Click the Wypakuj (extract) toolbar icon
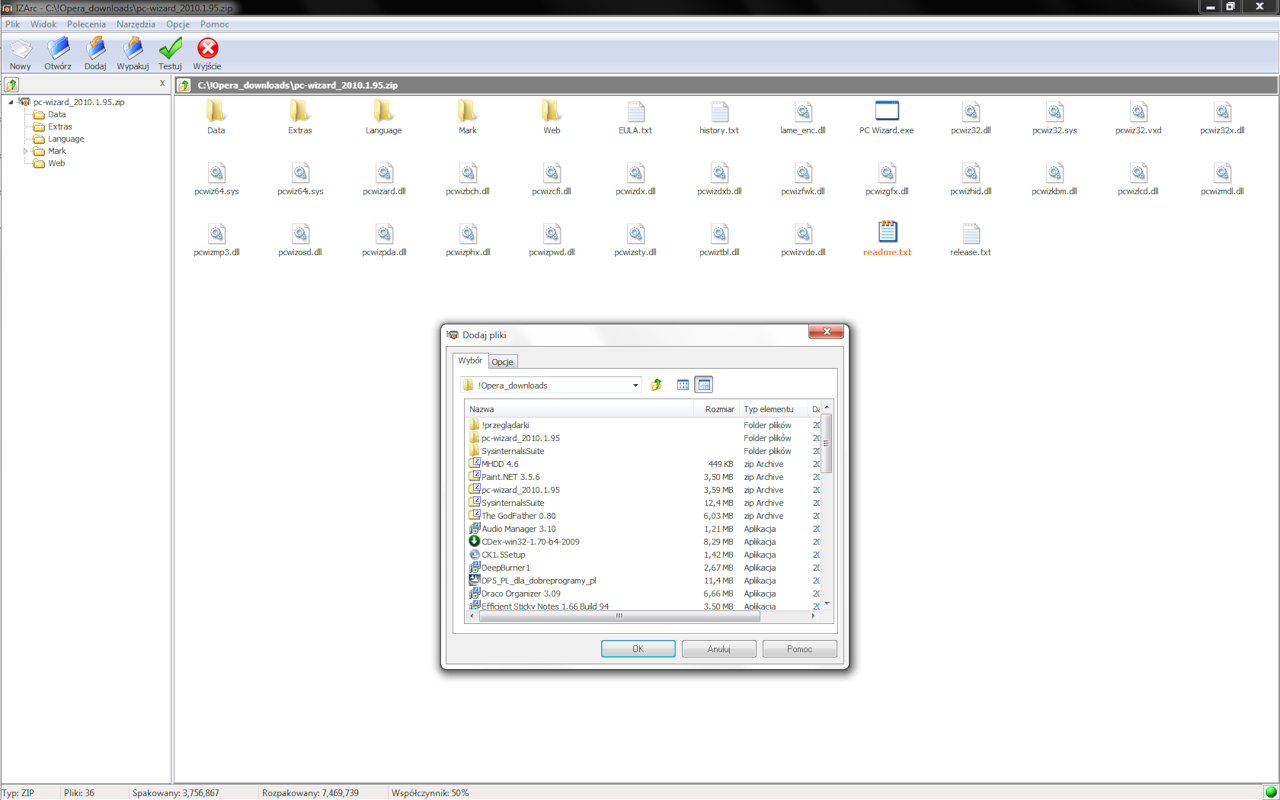The image size is (1280, 800). pyautogui.click(x=132, y=49)
